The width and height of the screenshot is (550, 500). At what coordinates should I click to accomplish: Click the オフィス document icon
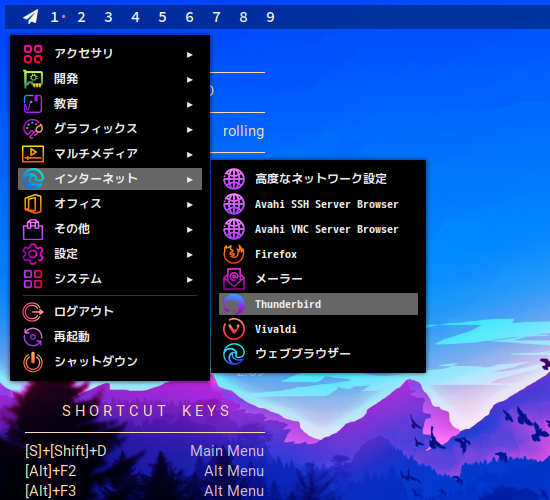click(x=33, y=204)
